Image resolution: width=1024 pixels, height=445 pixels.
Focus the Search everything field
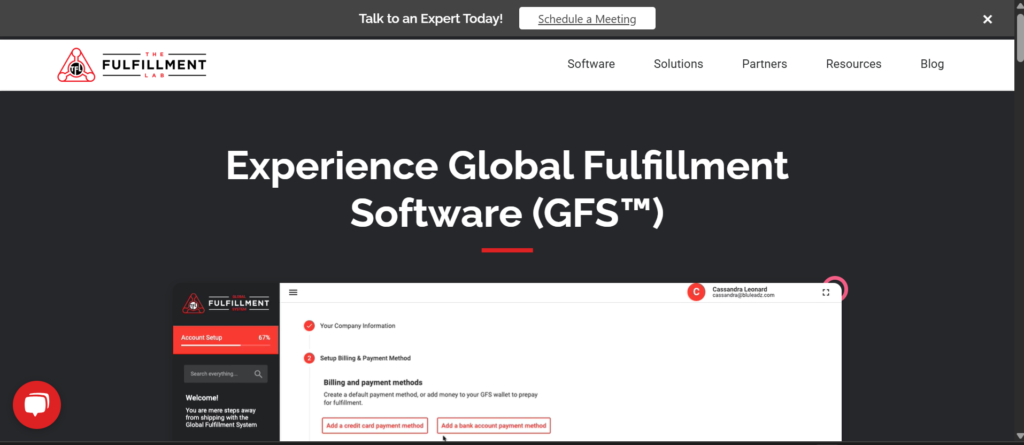point(226,374)
